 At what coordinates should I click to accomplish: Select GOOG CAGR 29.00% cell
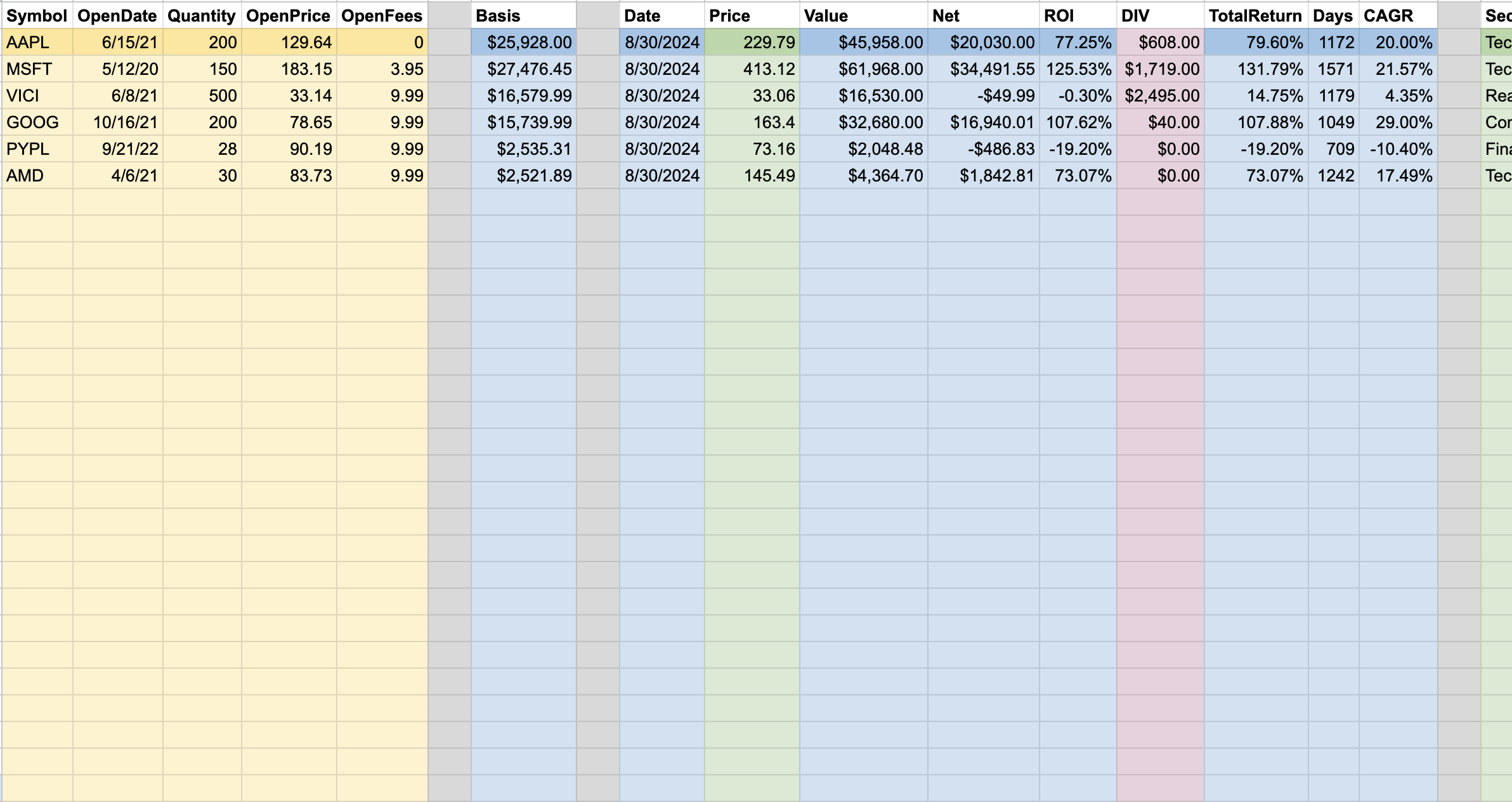click(x=1398, y=122)
